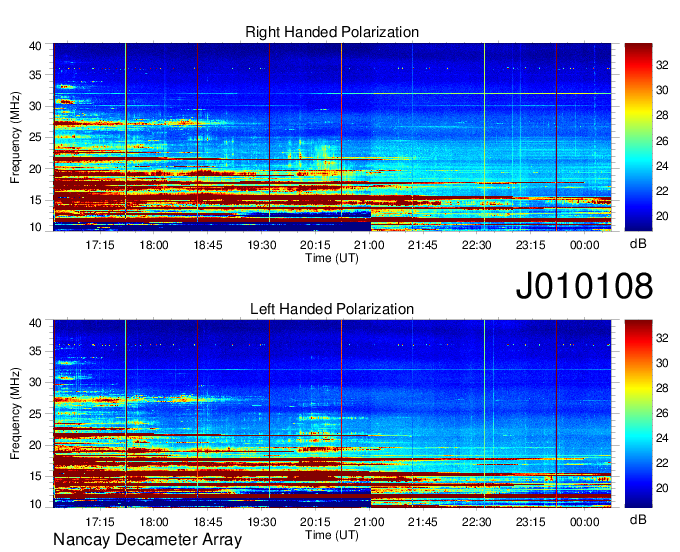This screenshot has height=552, width=680.
Task: Click the 22 dB value on bottom colorbar
Action: 662,463
